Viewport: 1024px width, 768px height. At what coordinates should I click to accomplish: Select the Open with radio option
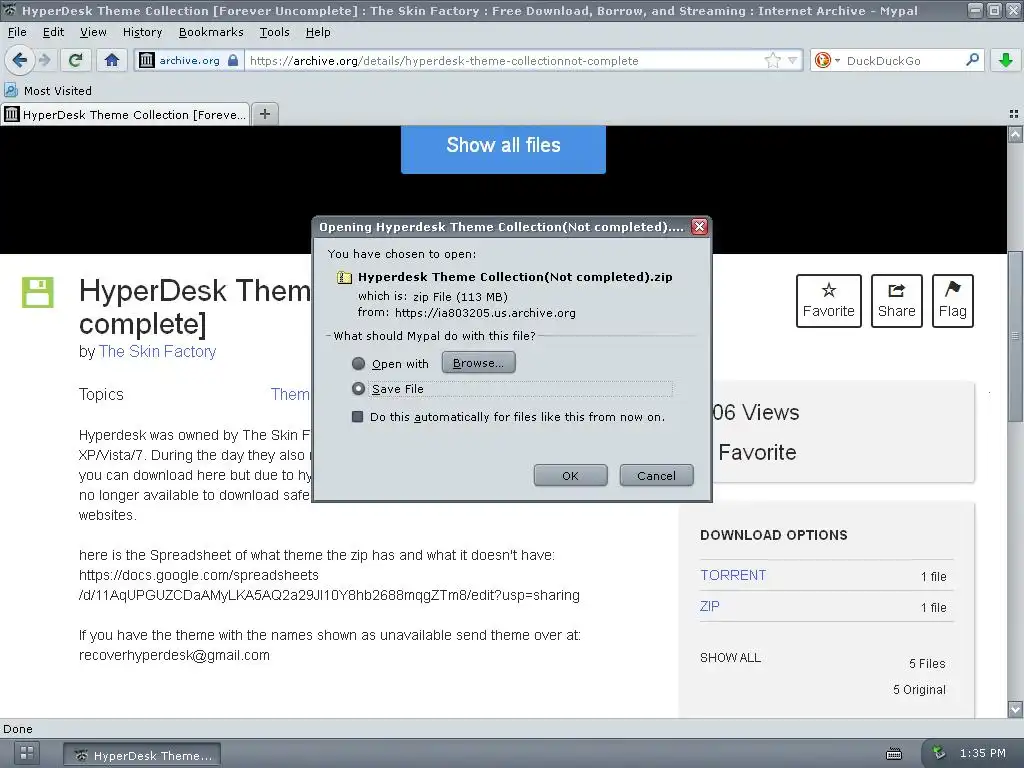(359, 364)
